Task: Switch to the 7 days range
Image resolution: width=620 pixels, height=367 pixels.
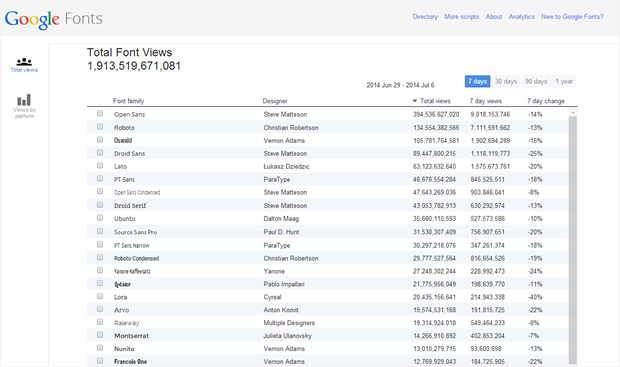Action: (477, 81)
